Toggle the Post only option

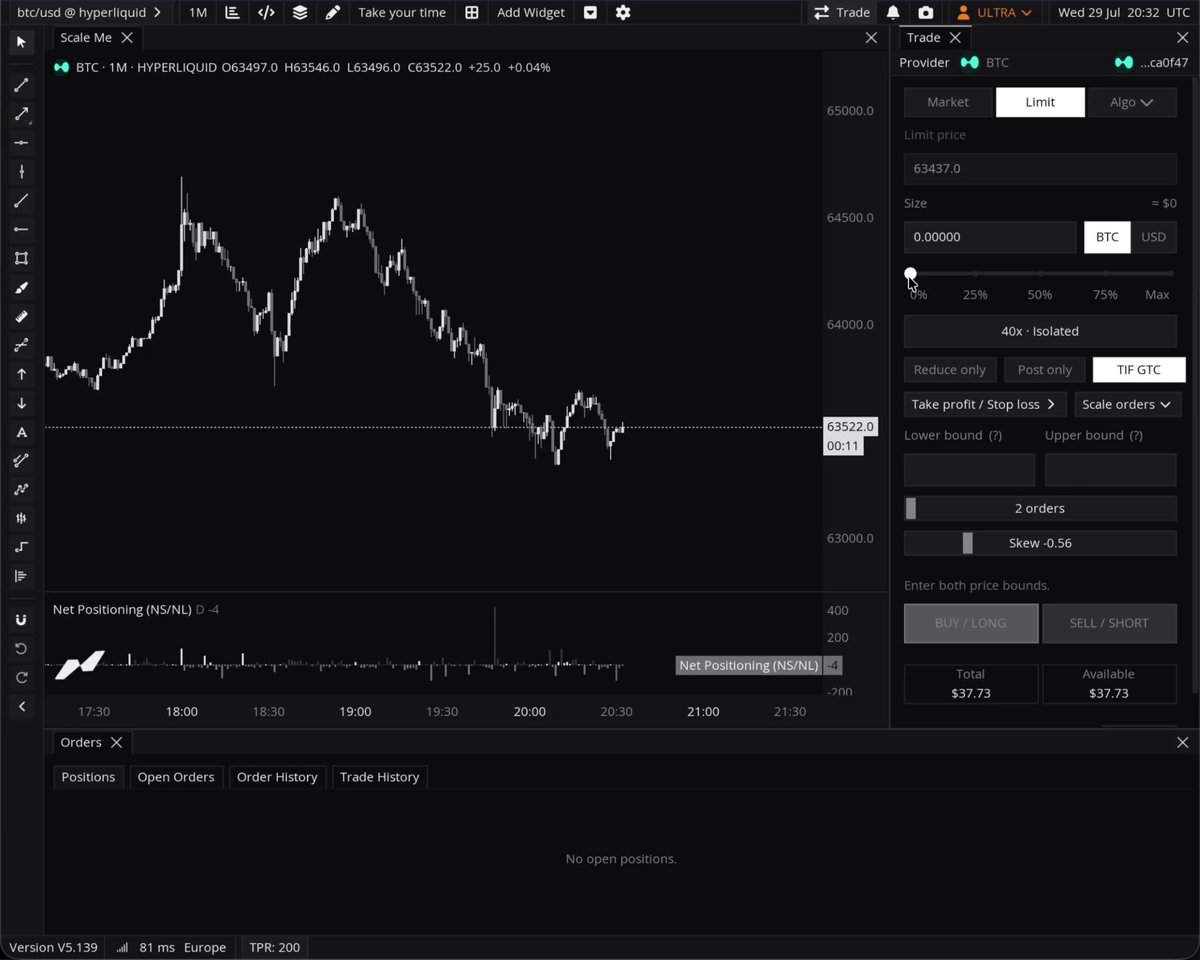[1045, 370]
